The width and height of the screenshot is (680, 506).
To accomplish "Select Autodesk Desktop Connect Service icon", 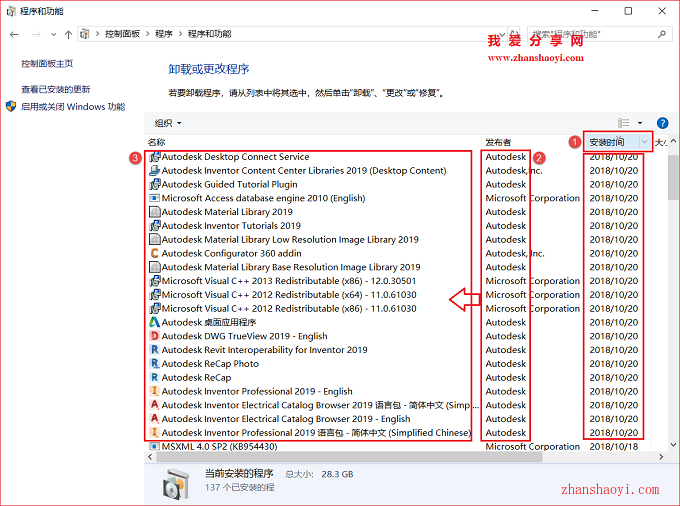I will point(154,157).
